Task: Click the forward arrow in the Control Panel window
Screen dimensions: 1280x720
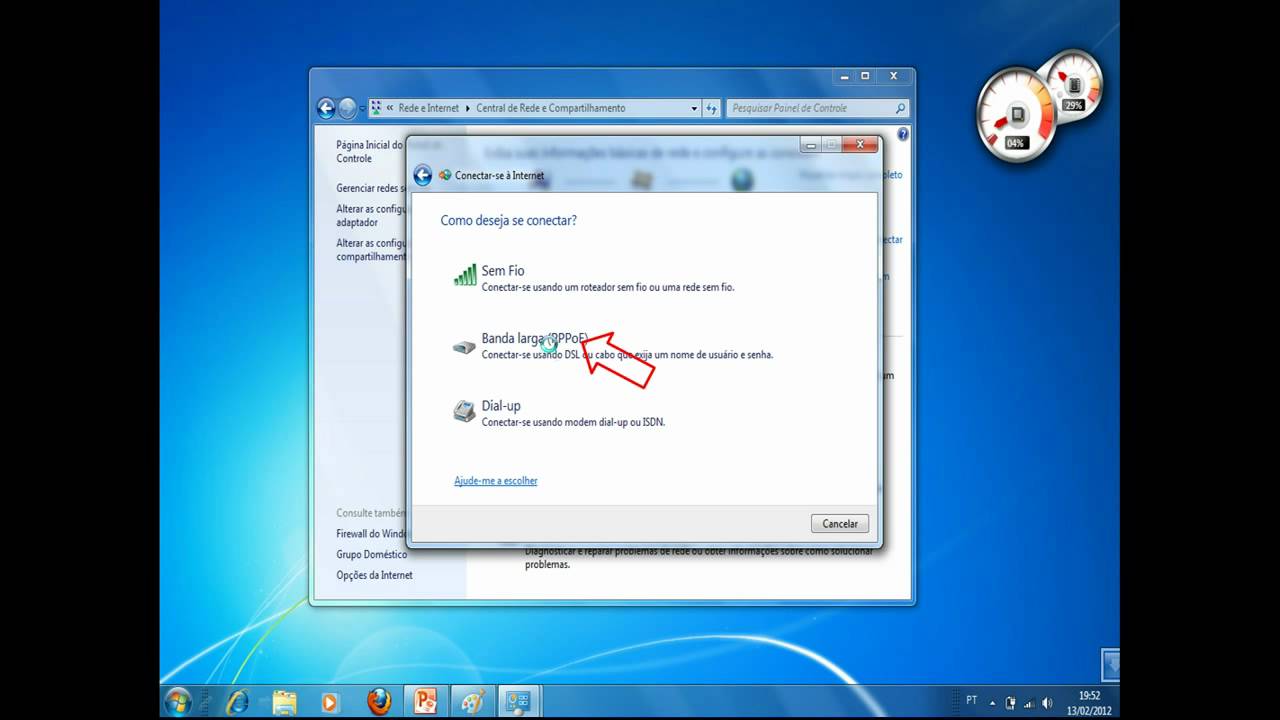Action: tap(347, 108)
